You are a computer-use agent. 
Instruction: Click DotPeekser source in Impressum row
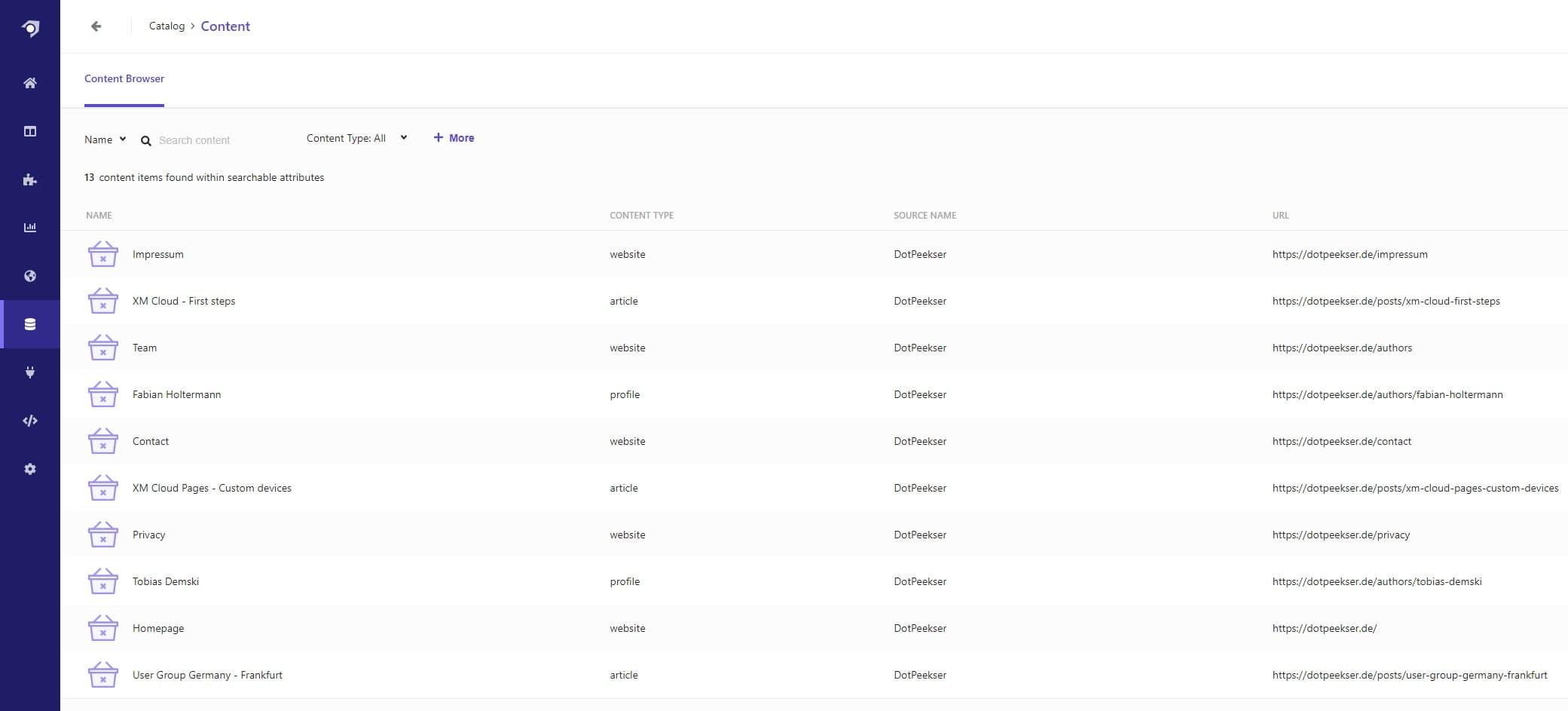(920, 254)
